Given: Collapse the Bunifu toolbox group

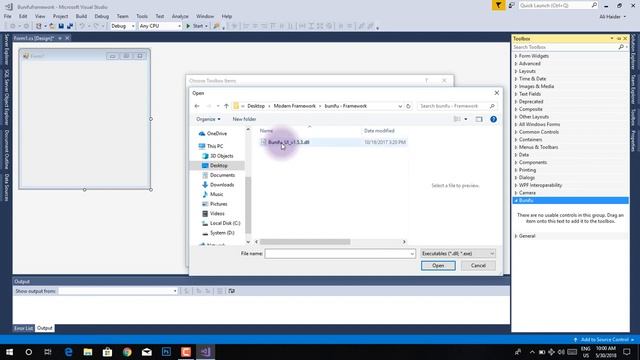Looking at the screenshot, I should pos(516,200).
